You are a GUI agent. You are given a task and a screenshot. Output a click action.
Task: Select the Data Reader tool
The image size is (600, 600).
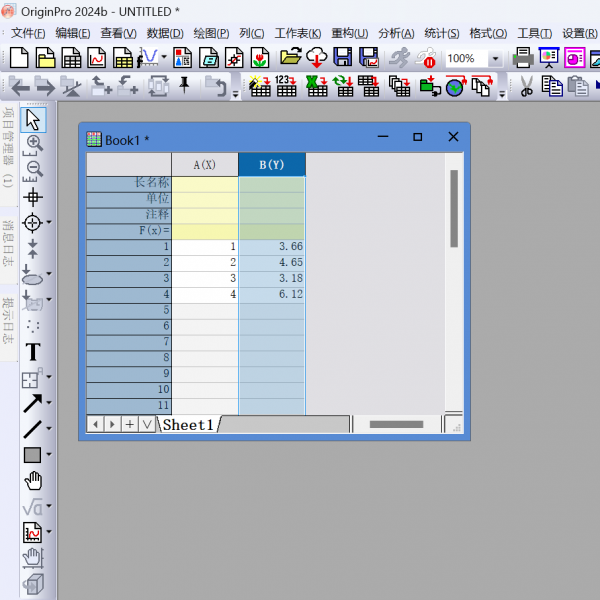click(x=32, y=223)
